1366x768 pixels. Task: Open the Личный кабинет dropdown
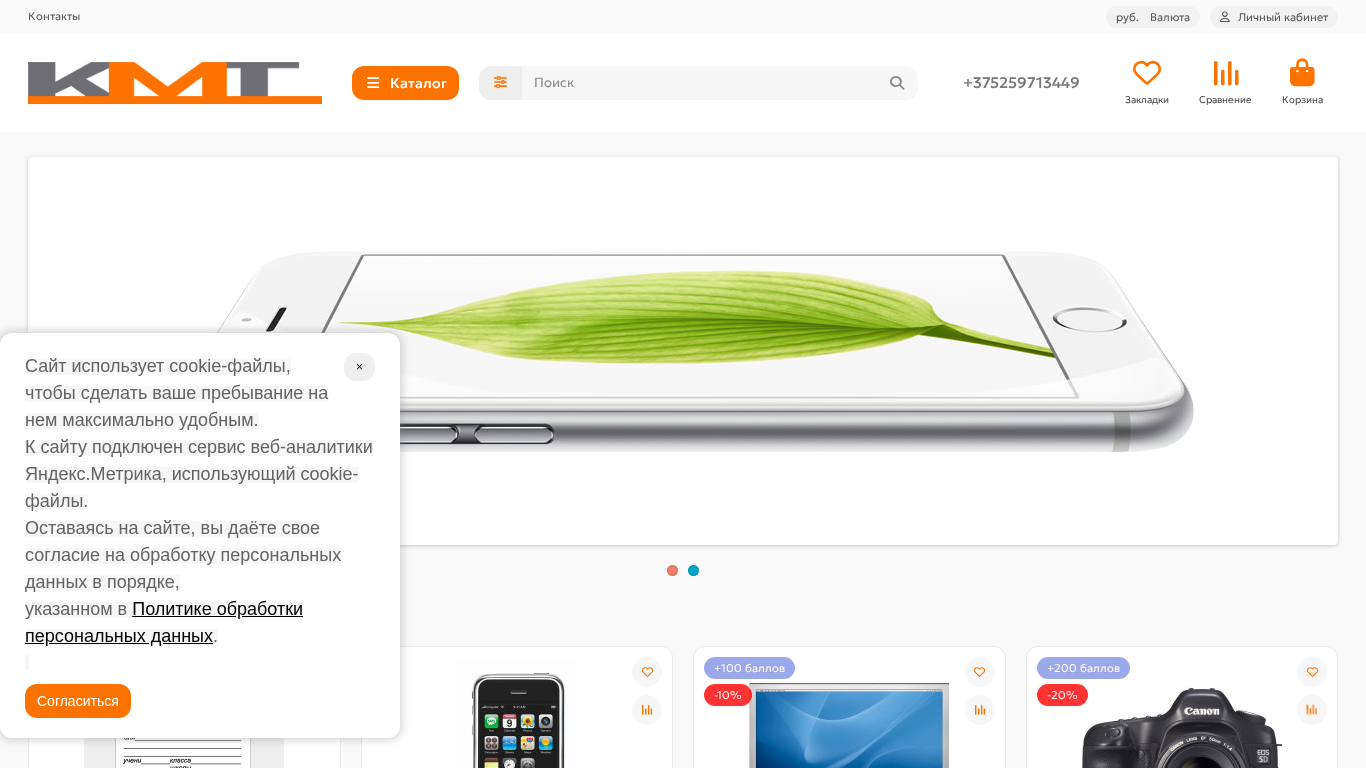pos(1274,17)
